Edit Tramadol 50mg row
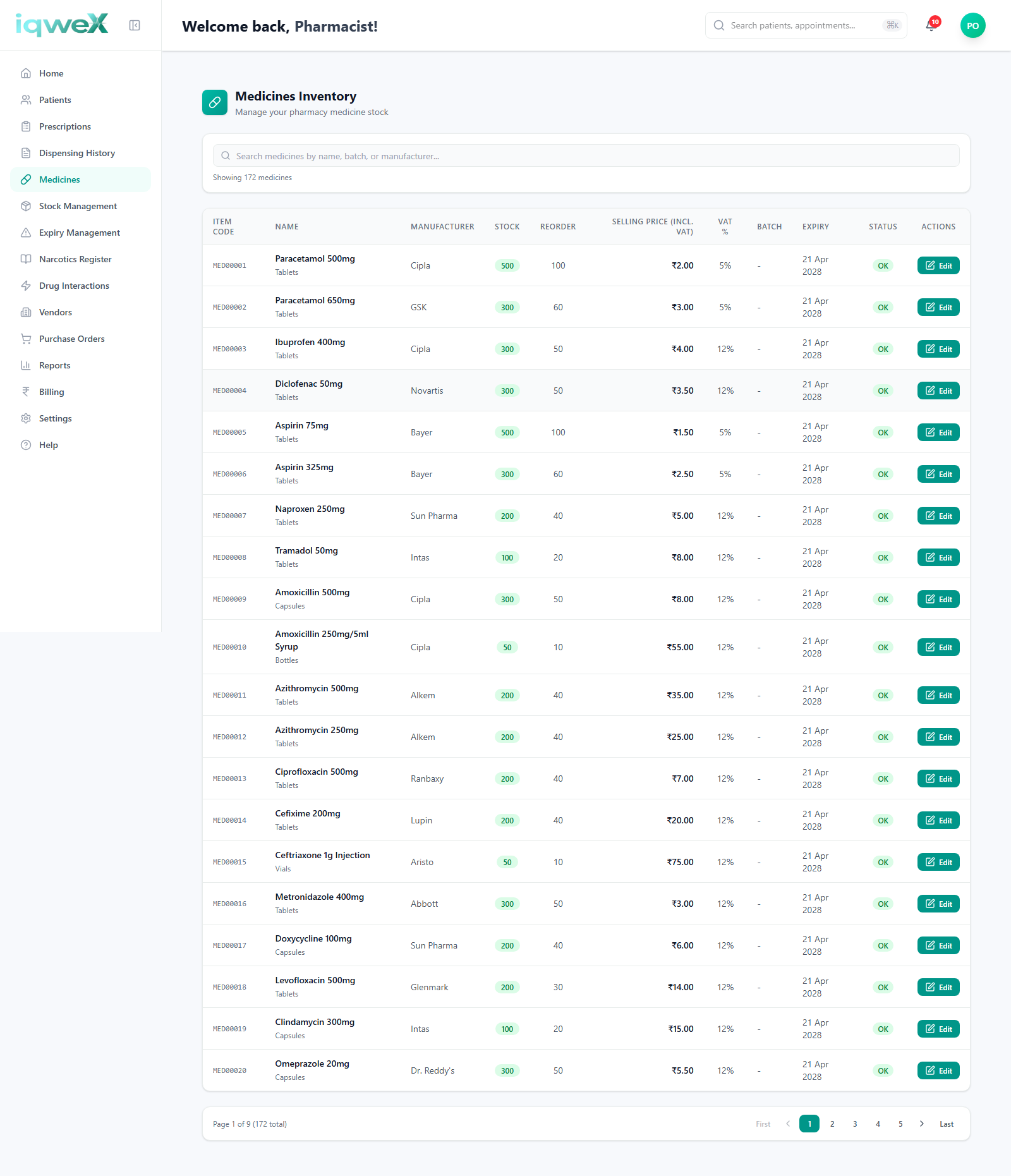The width and height of the screenshot is (1011, 1176). 938,557
